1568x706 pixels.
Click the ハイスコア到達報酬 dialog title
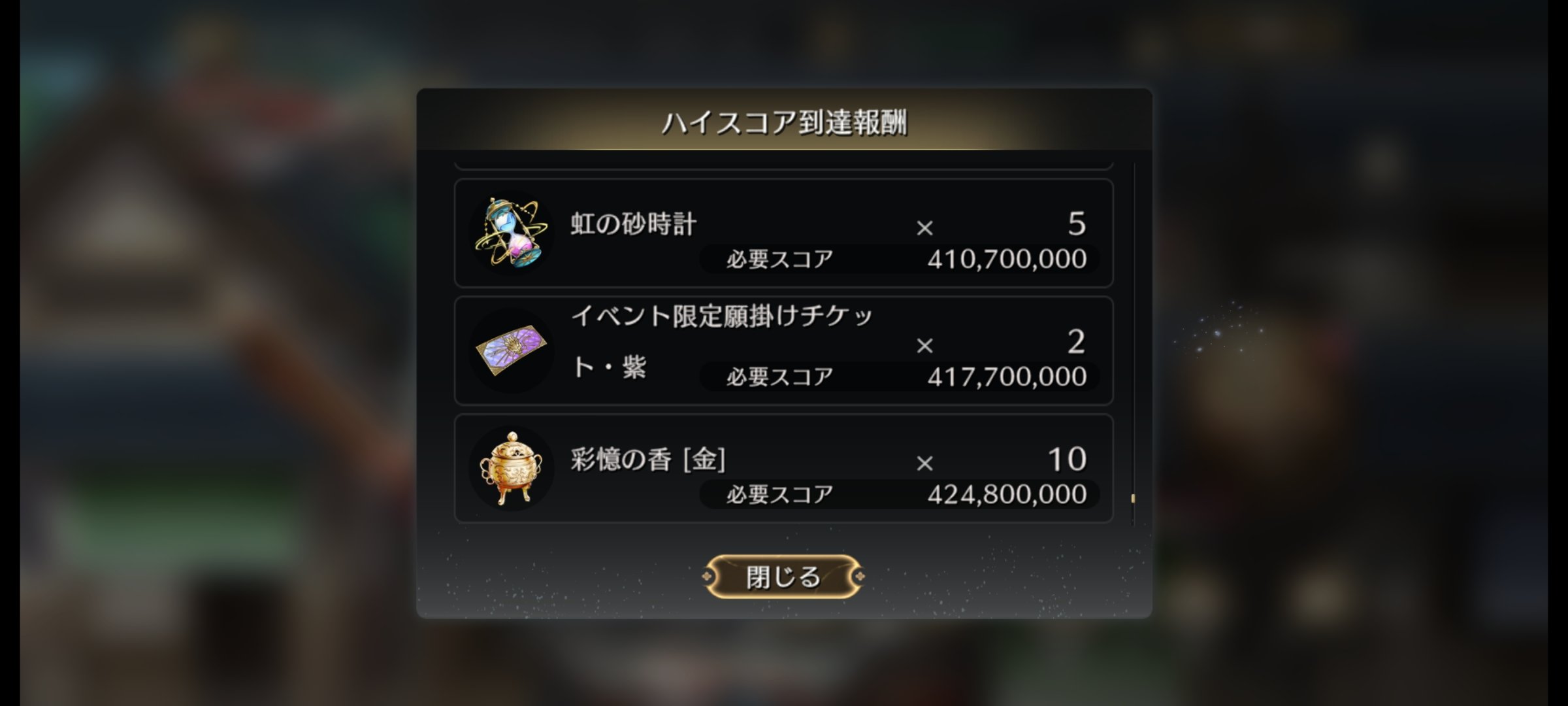tap(784, 123)
